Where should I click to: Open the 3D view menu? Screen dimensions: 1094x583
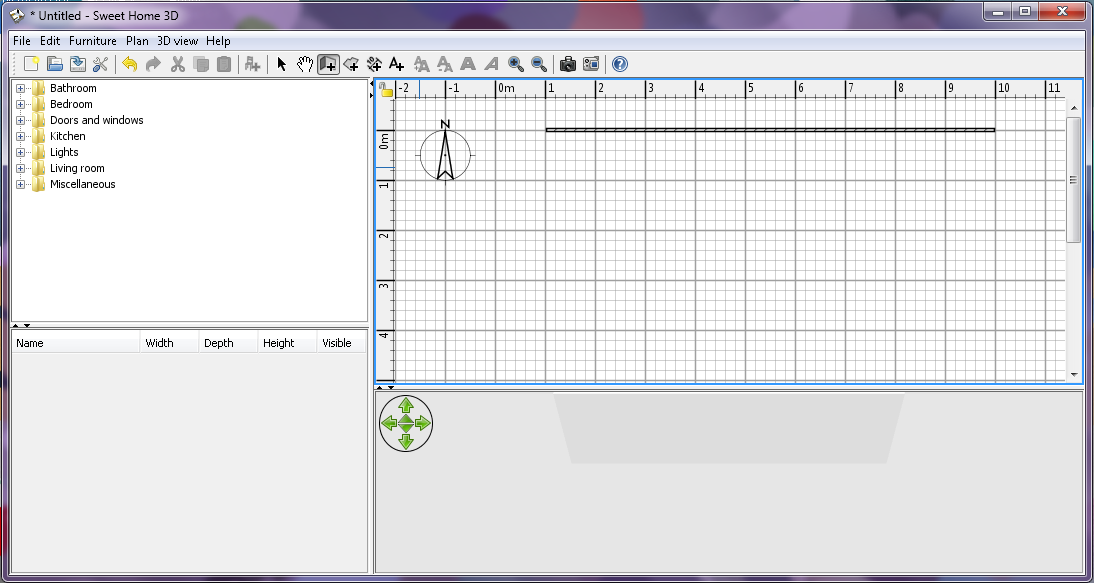coord(177,41)
